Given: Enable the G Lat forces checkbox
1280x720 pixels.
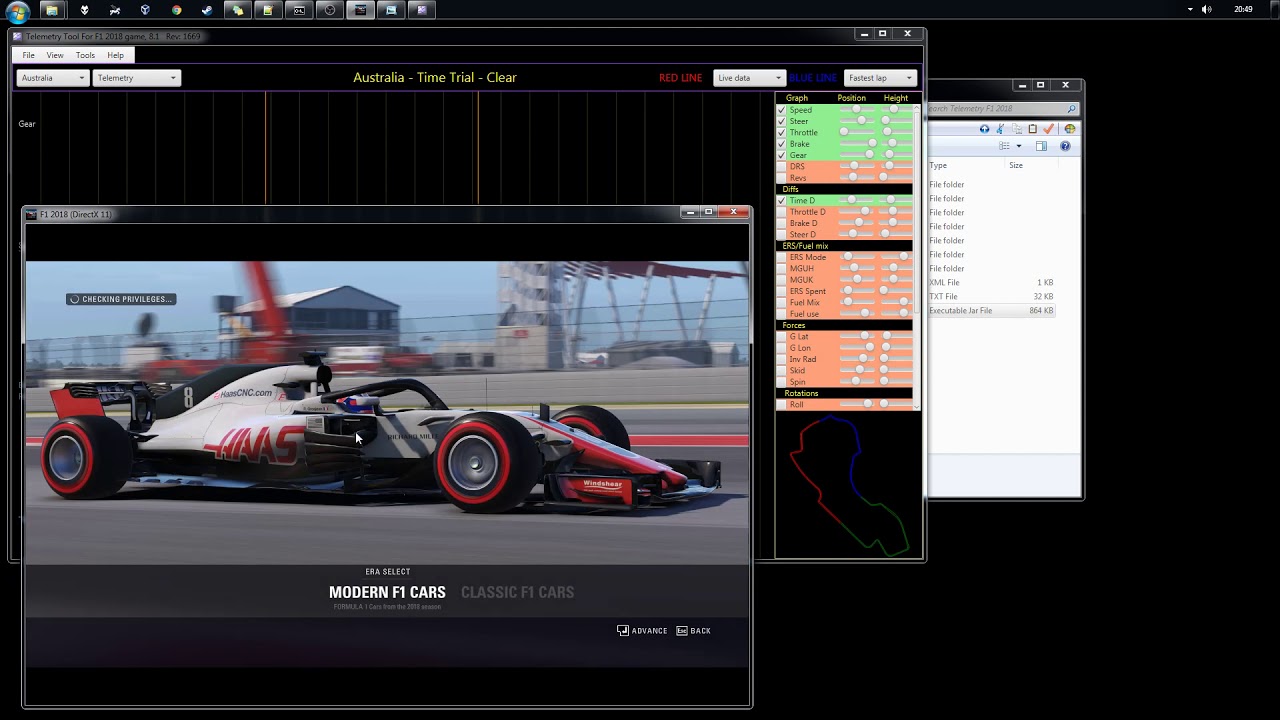Looking at the screenshot, I should pyautogui.click(x=782, y=336).
